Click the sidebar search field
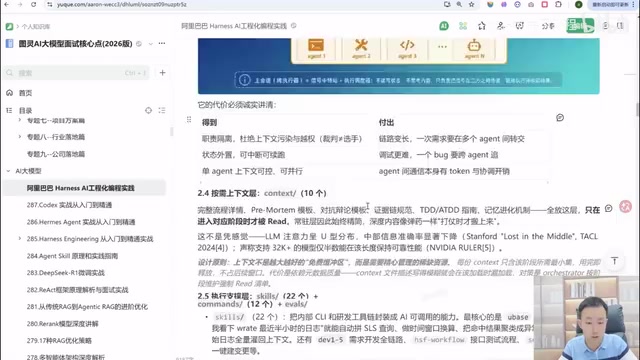The image size is (640, 360). click(x=76, y=73)
